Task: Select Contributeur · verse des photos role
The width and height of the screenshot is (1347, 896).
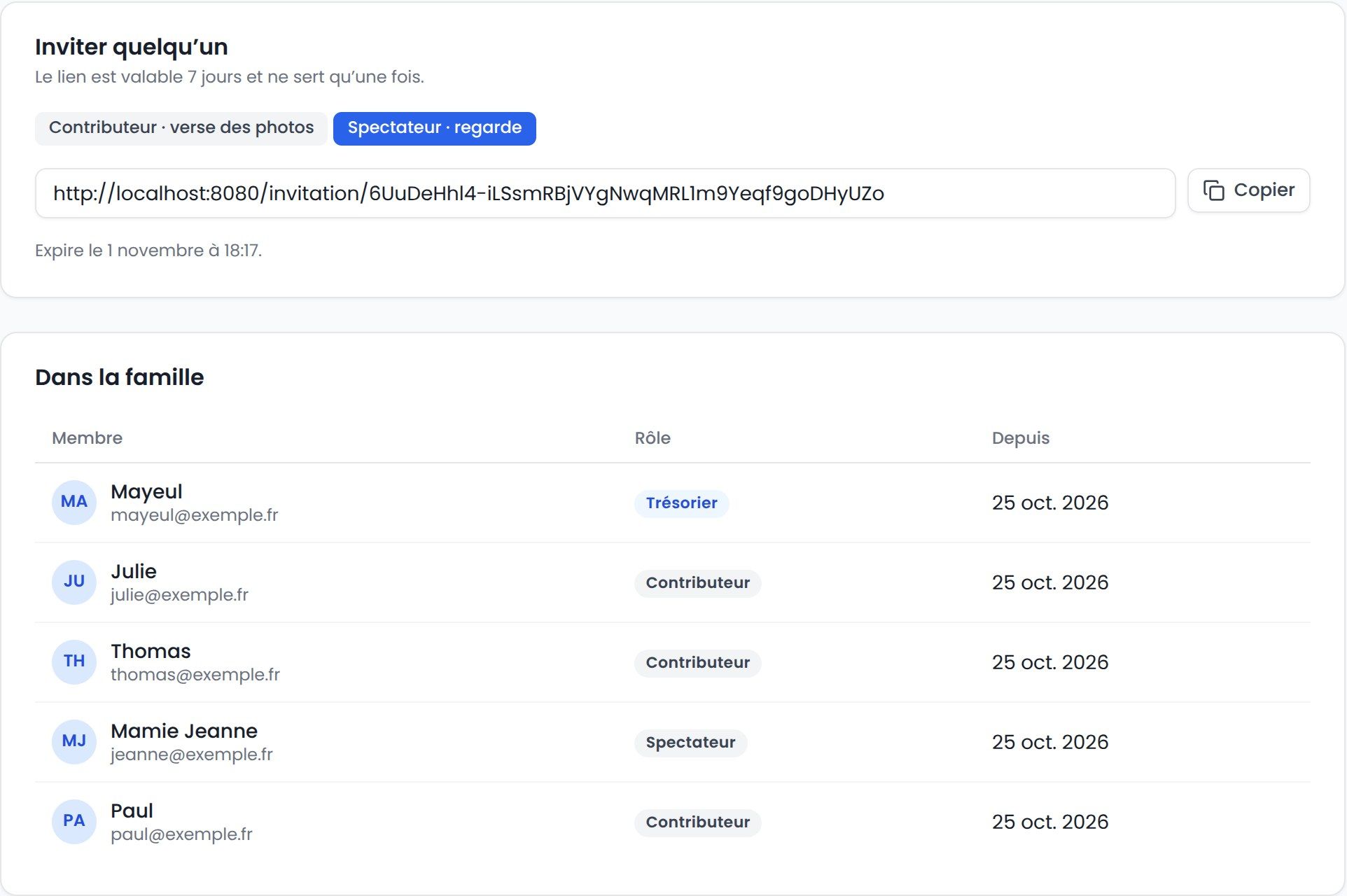Action: [x=181, y=128]
